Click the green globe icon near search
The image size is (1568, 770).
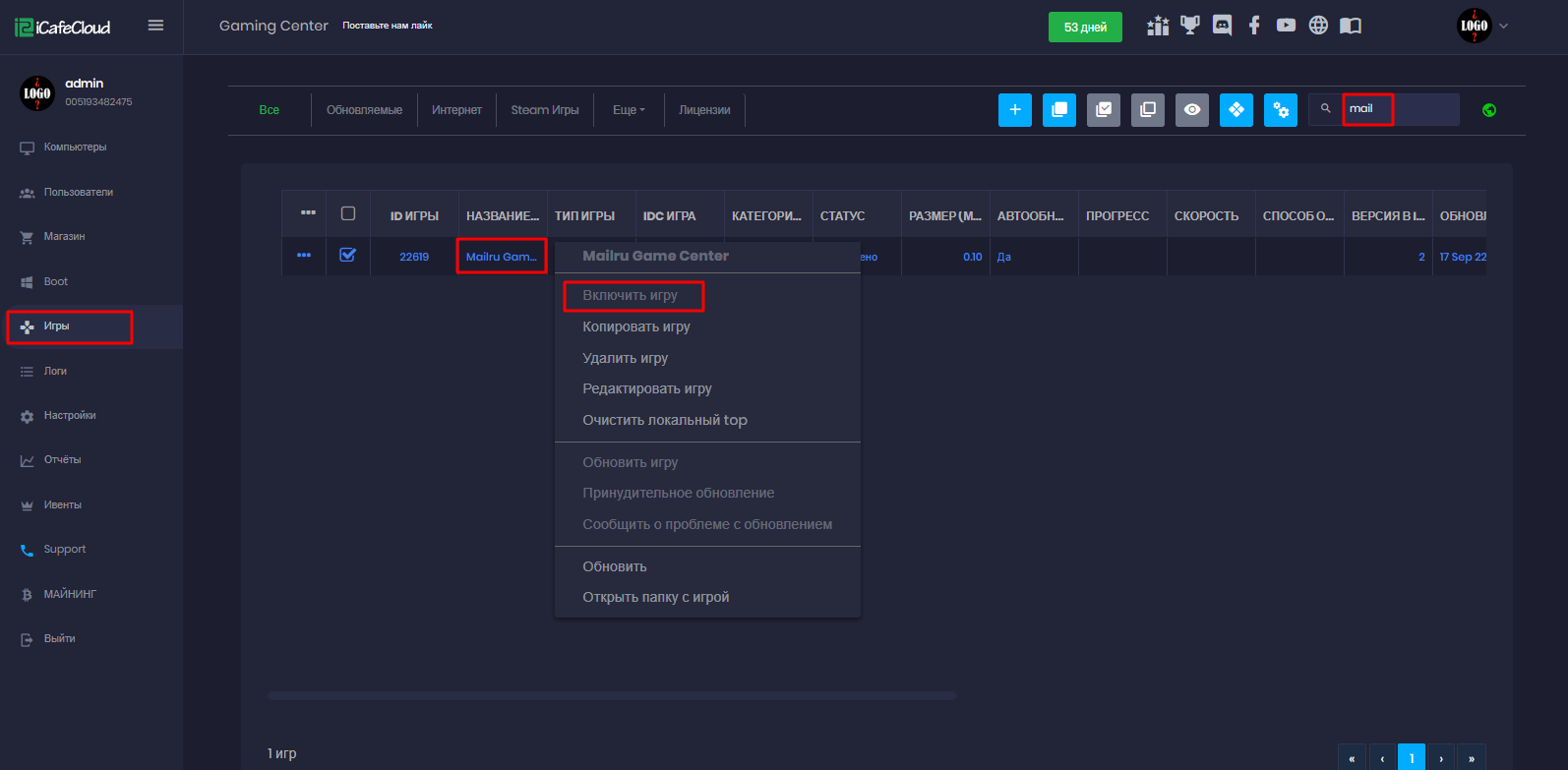pyautogui.click(x=1489, y=110)
